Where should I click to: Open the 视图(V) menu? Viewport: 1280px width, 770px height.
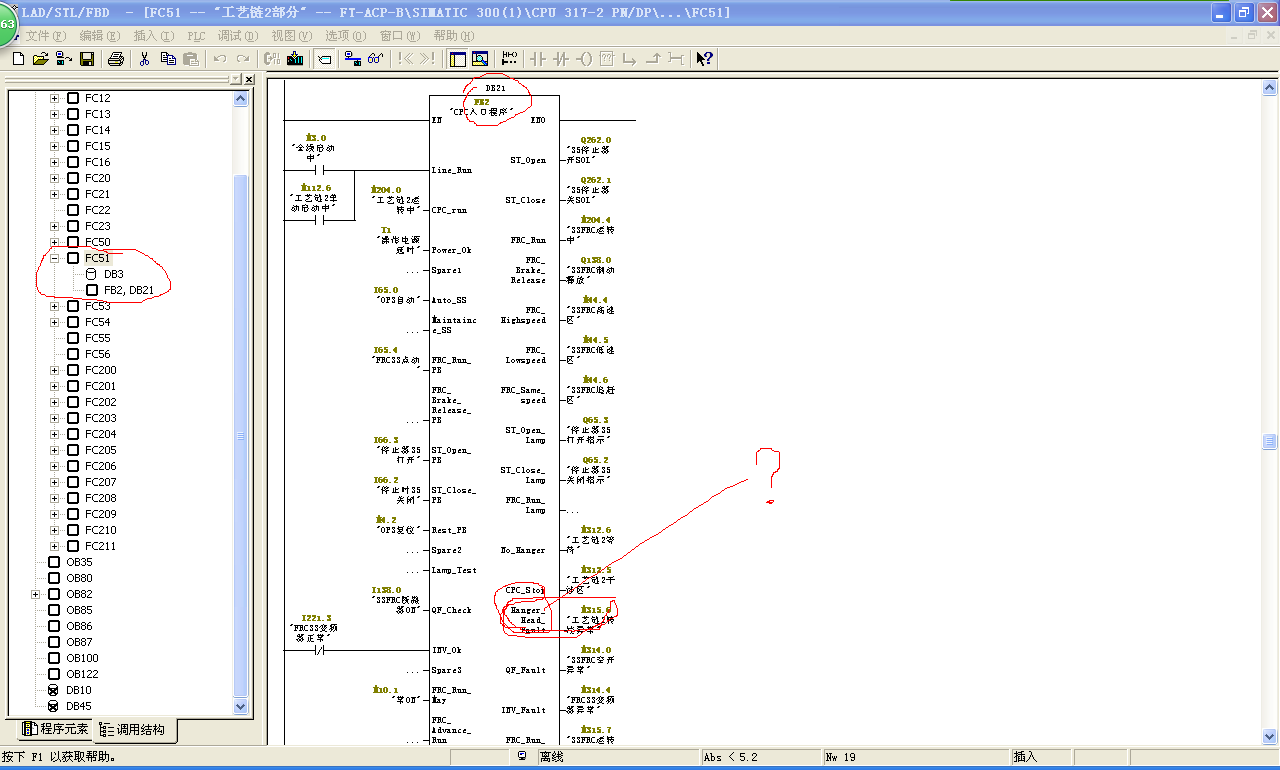pos(291,35)
